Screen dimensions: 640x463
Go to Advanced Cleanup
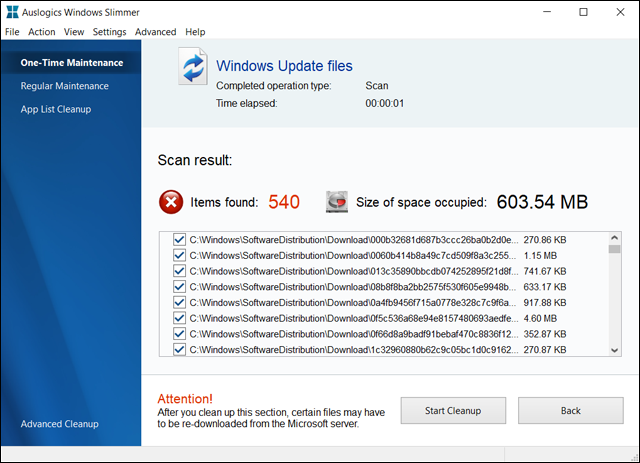click(x=60, y=424)
